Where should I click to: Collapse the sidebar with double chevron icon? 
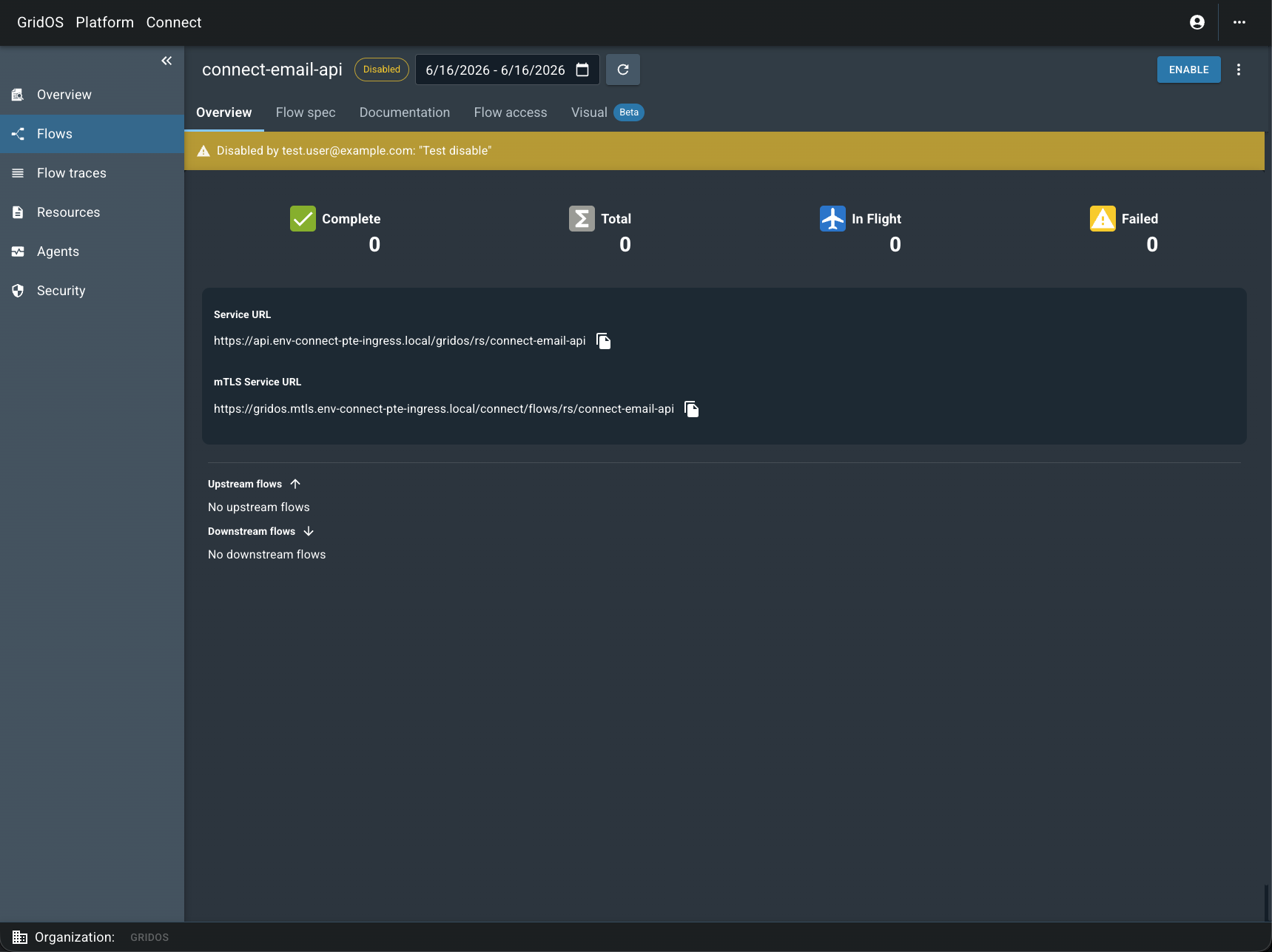166,61
